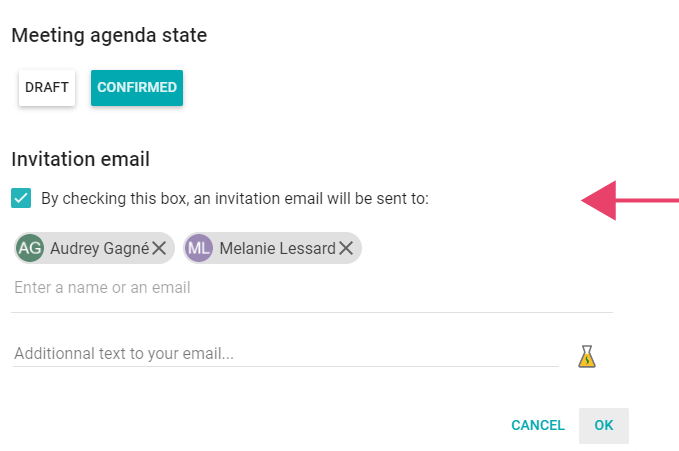Set agenda state to CONFIRMED
The height and width of the screenshot is (451, 679).
(x=137, y=88)
